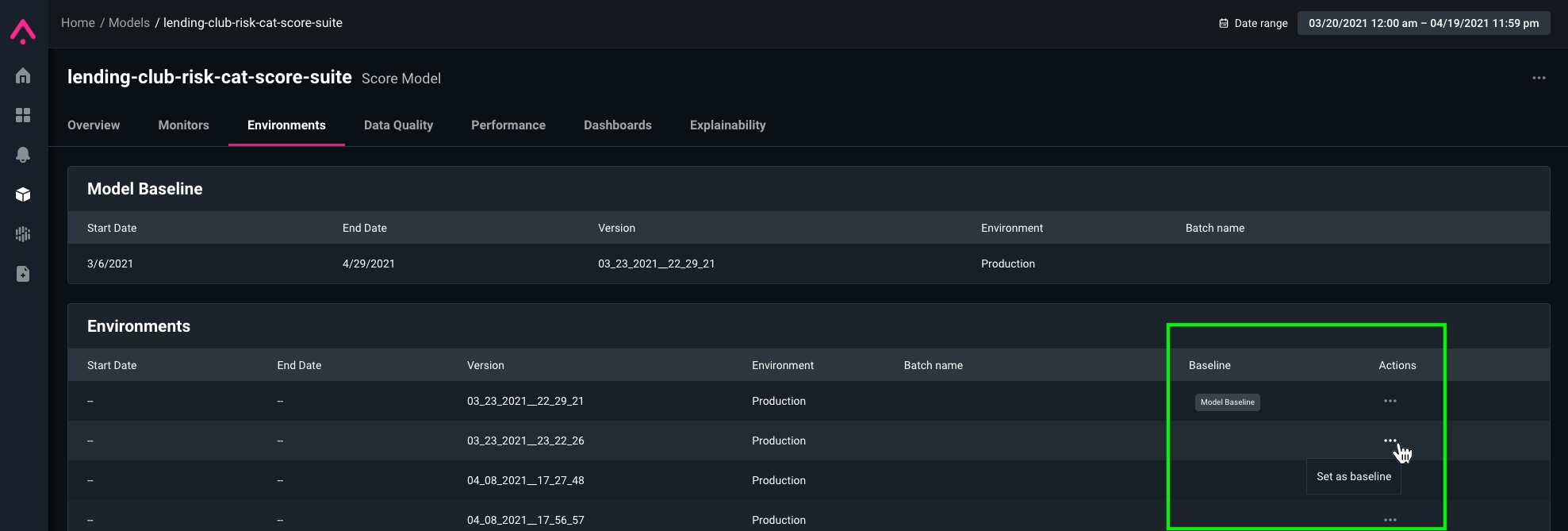
Task: Open the home icon in sidebar
Action: pyautogui.click(x=23, y=75)
